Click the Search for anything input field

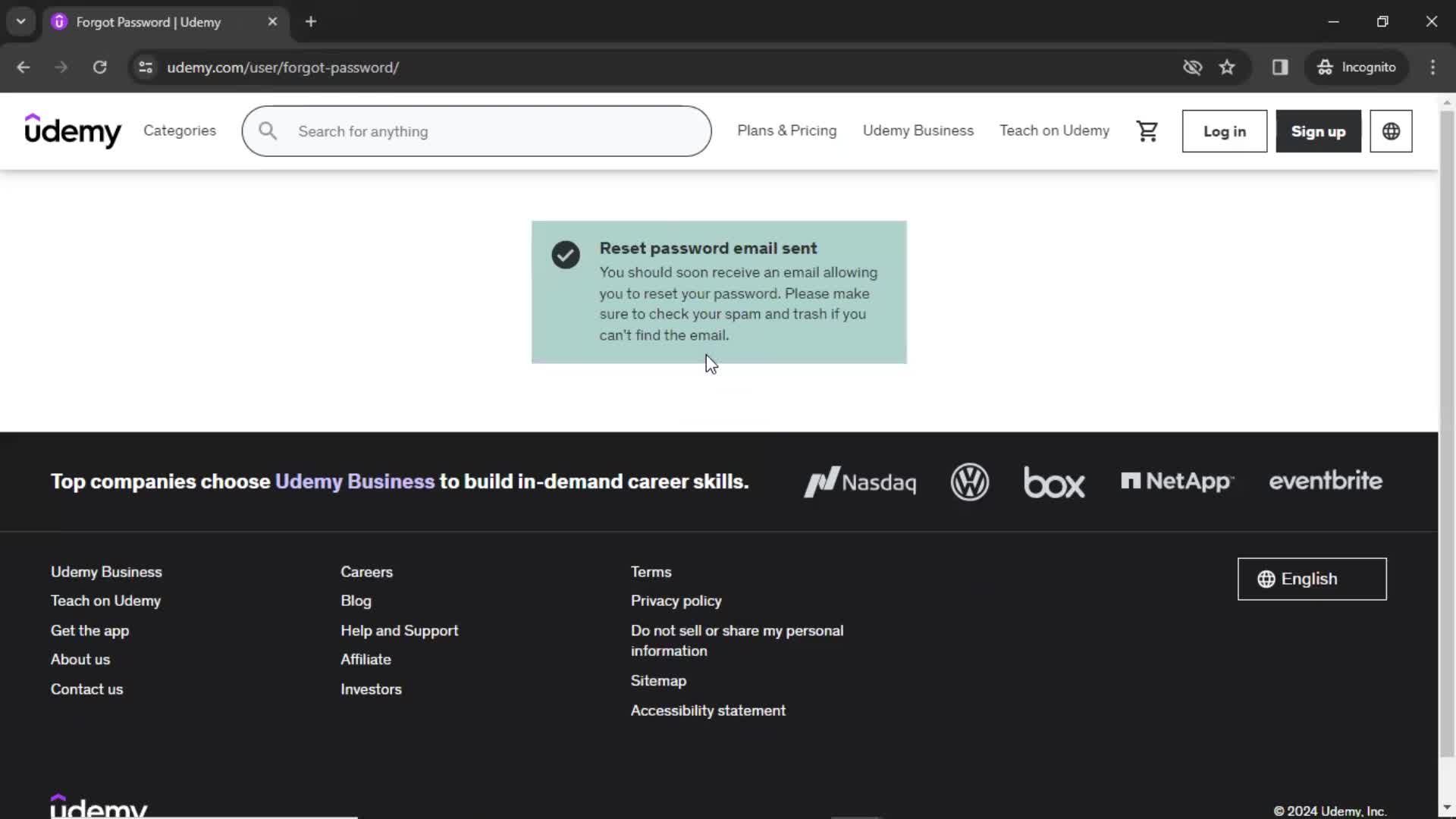coord(477,131)
